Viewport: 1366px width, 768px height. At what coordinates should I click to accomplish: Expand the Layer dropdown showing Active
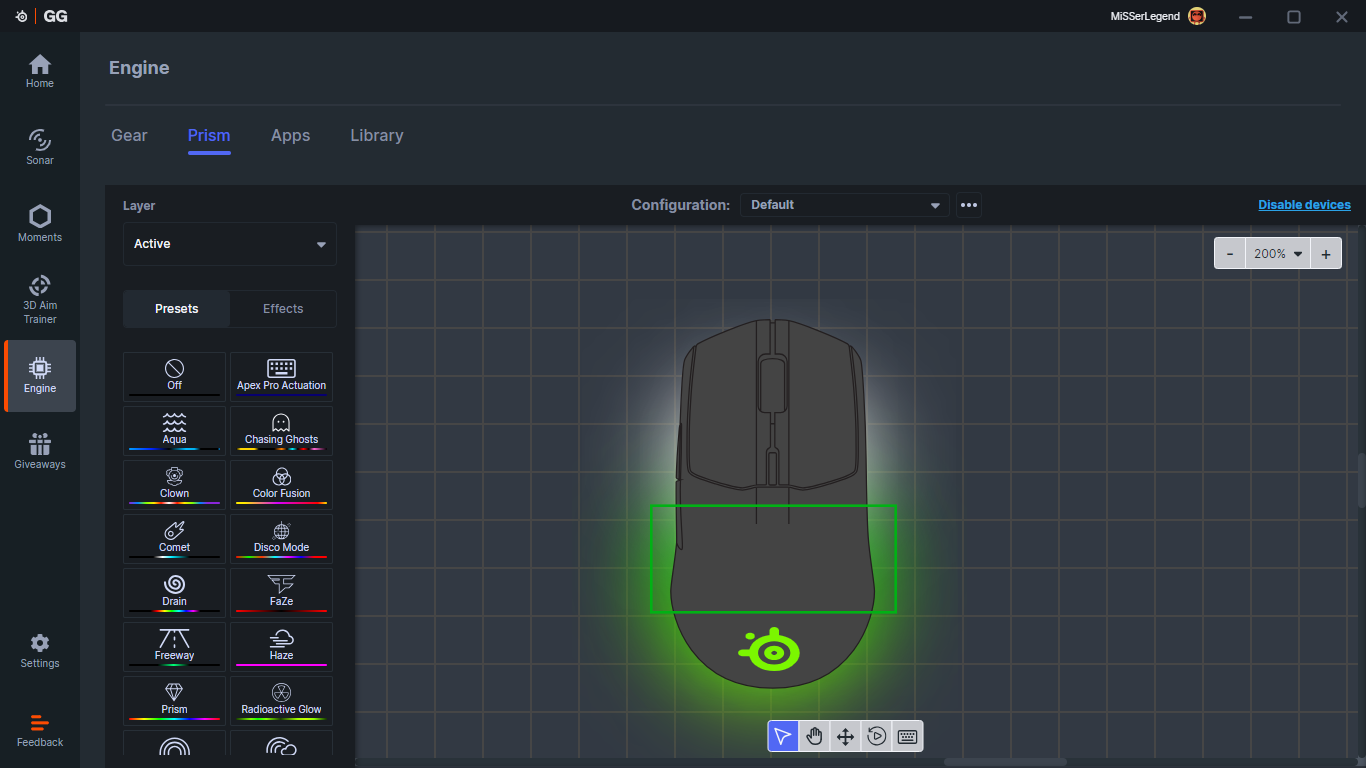[x=230, y=244]
